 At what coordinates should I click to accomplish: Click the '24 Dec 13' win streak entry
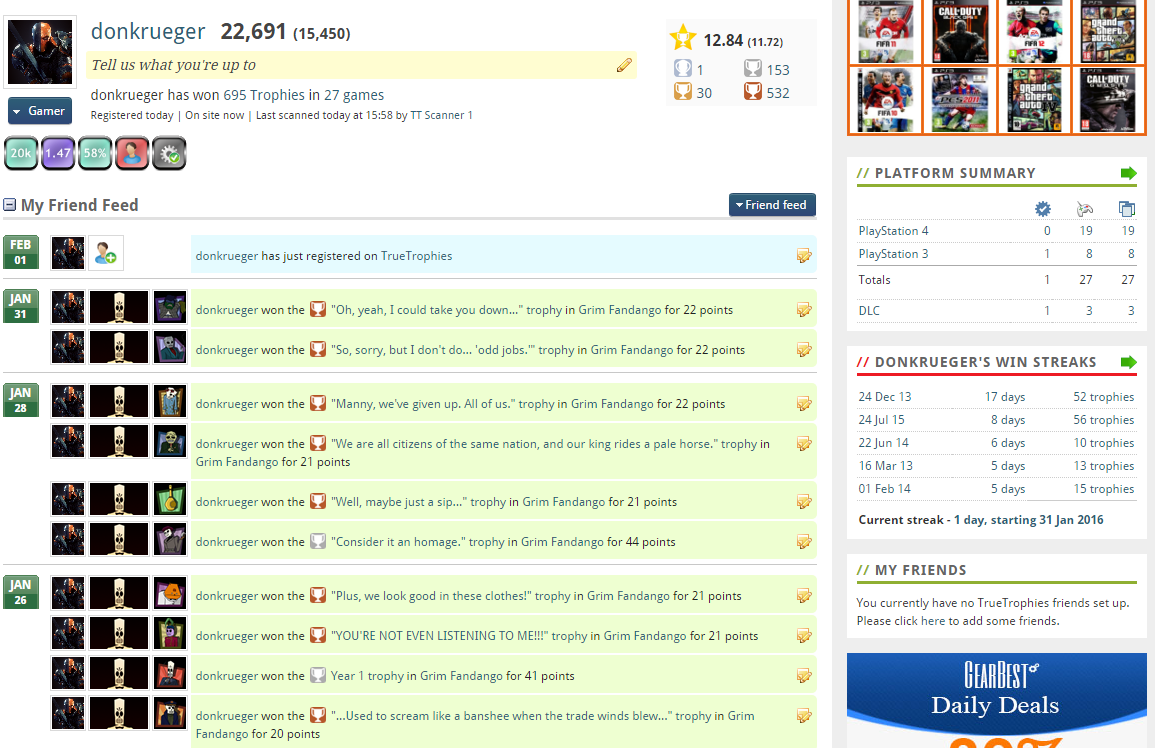coord(885,396)
